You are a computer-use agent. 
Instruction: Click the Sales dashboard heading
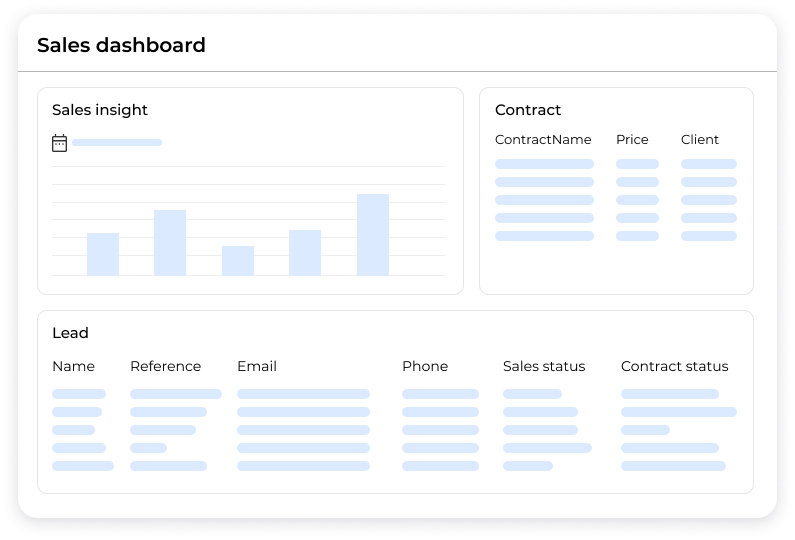click(121, 45)
